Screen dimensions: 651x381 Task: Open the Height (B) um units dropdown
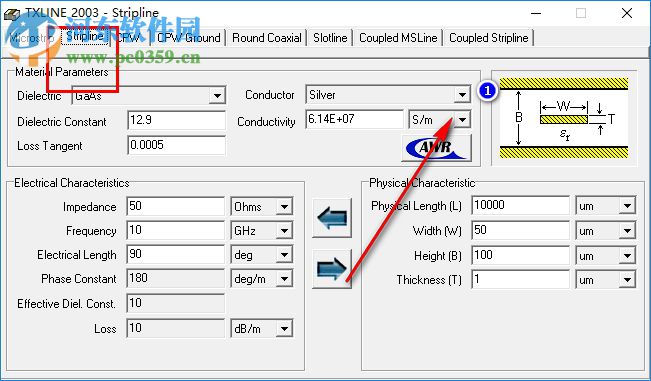tap(627, 256)
